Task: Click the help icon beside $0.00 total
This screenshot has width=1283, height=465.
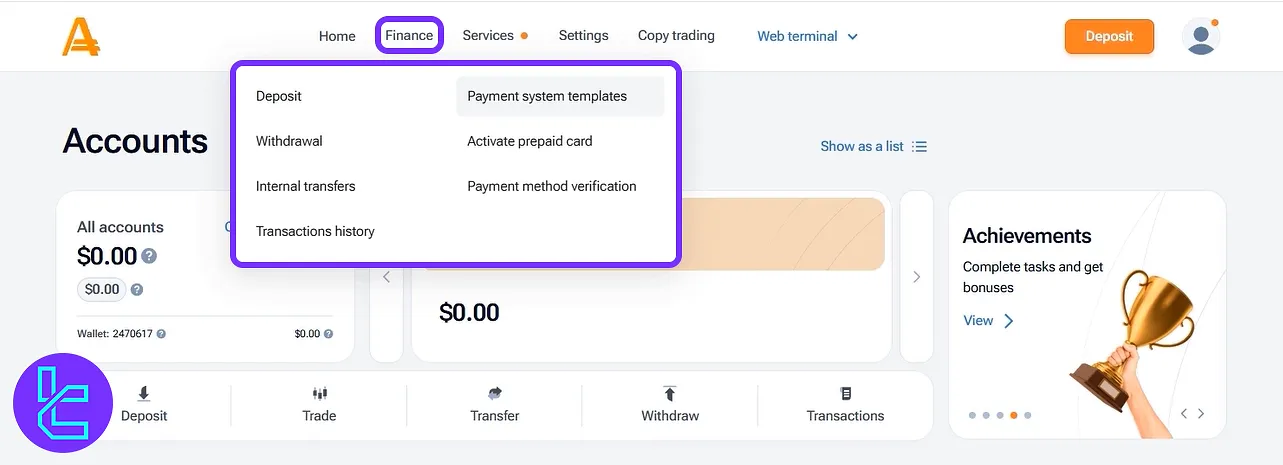Action: [149, 256]
